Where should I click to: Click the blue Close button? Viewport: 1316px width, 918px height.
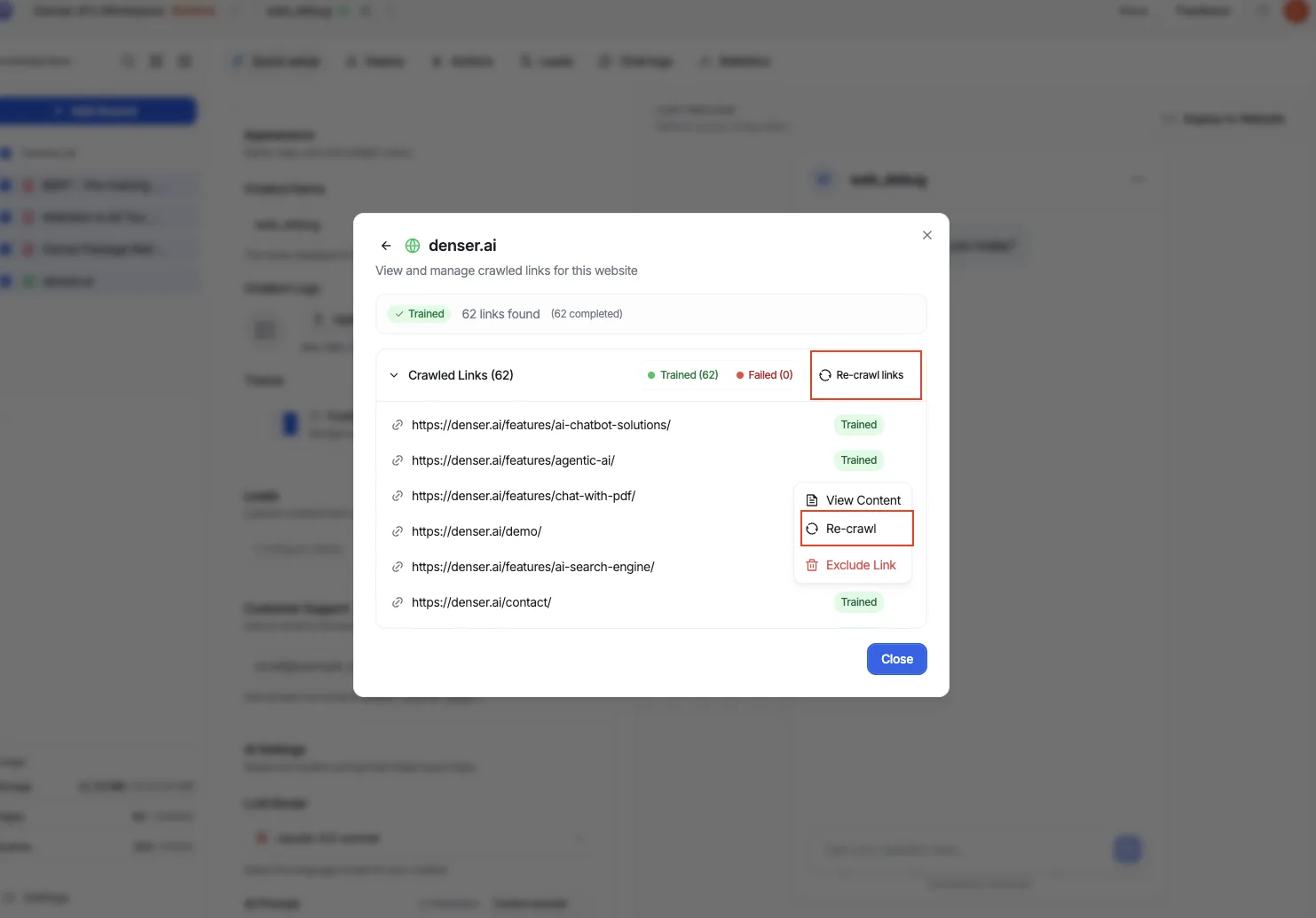[x=897, y=659]
